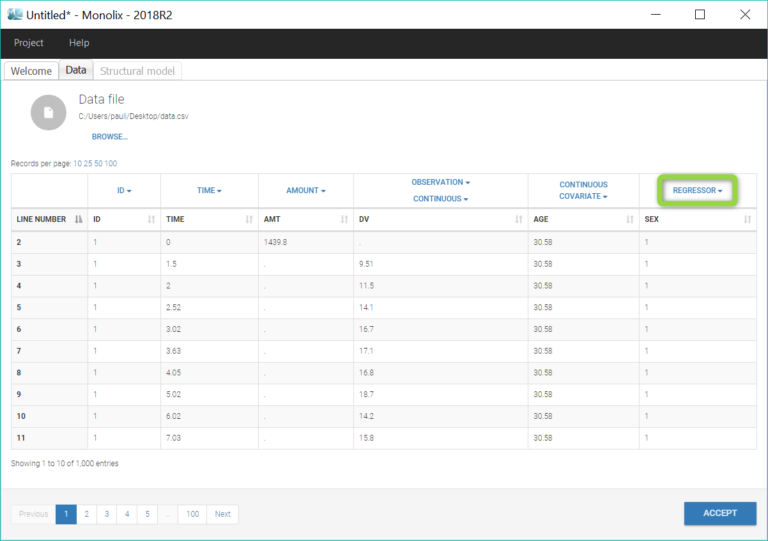Sort table by the SEX column arrows
Image resolution: width=768 pixels, height=541 pixels.
click(x=747, y=219)
